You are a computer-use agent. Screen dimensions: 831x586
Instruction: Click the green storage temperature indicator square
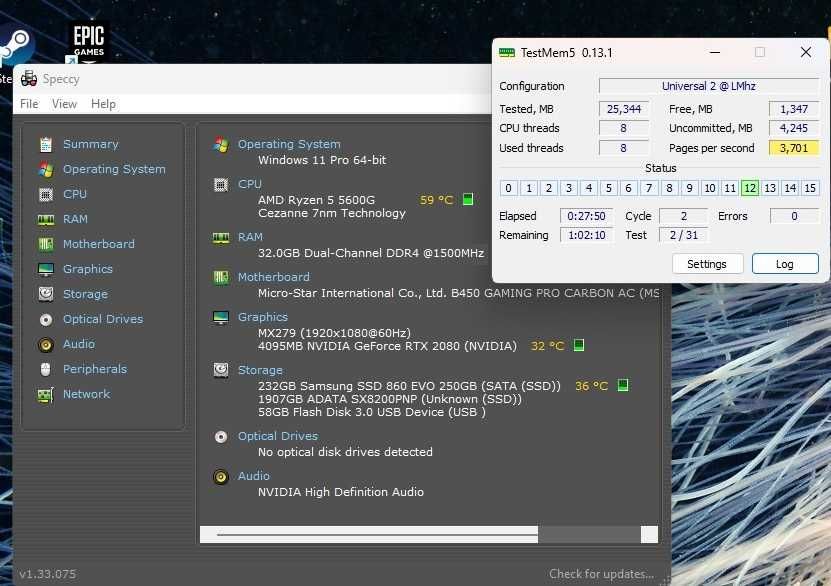click(623, 385)
